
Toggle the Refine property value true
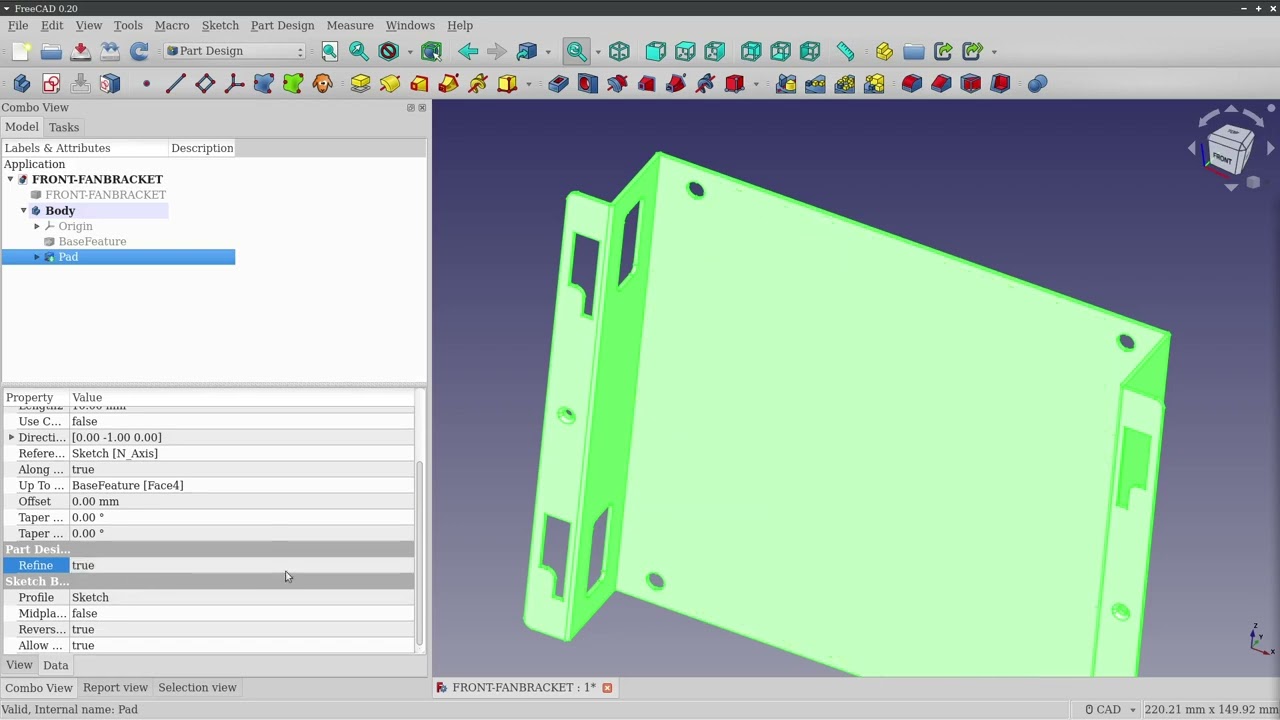pyautogui.click(x=241, y=565)
